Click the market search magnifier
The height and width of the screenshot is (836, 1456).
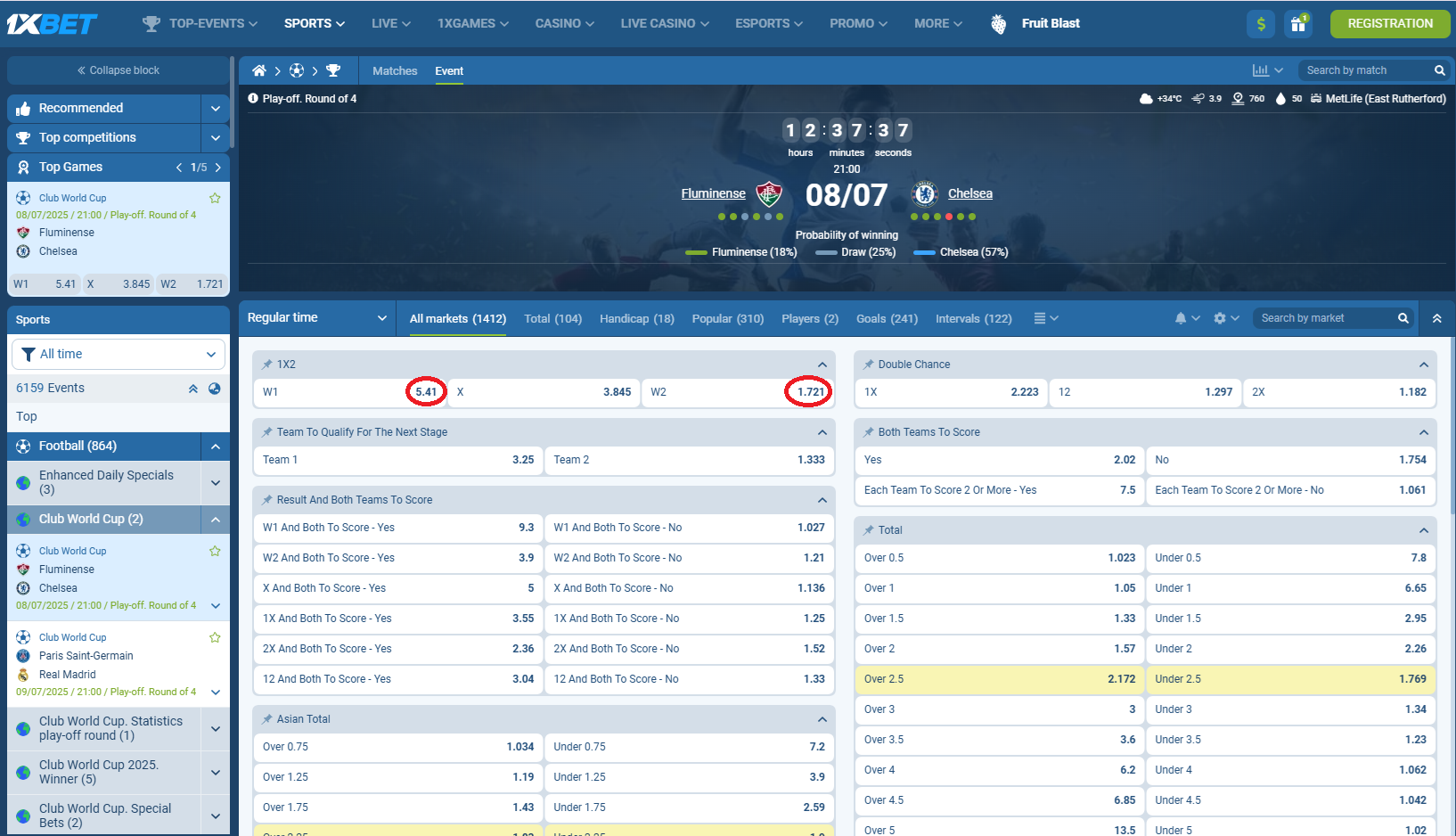[1403, 318]
